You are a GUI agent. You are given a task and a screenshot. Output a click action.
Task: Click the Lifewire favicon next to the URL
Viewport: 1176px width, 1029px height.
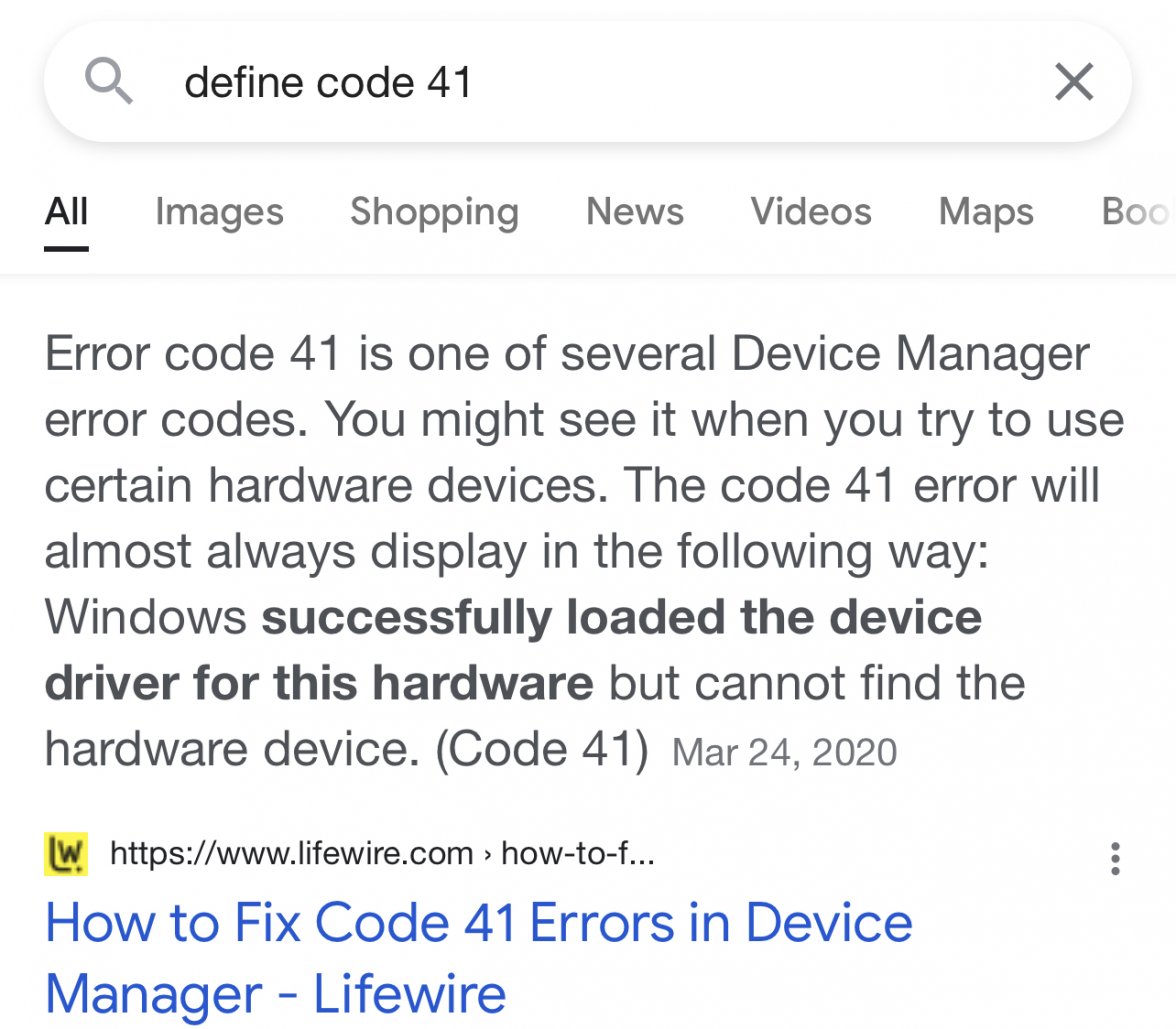tap(64, 854)
